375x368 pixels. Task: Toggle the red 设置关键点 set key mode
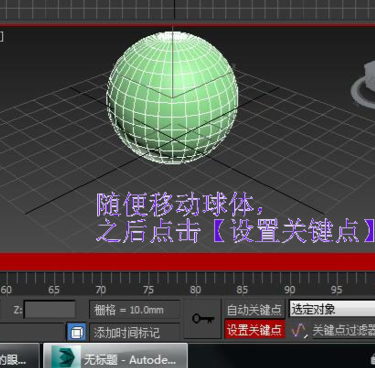coord(255,330)
